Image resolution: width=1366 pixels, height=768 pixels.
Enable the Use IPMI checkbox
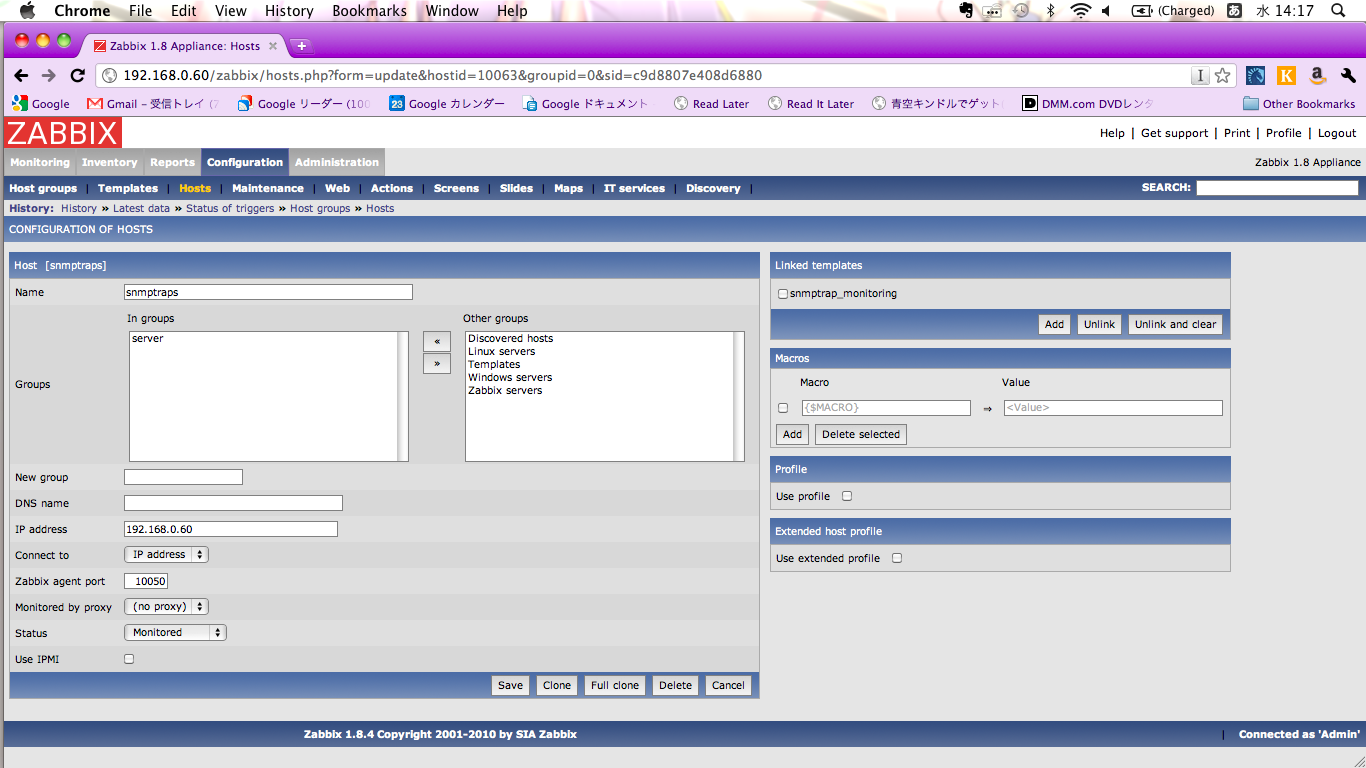coord(129,659)
